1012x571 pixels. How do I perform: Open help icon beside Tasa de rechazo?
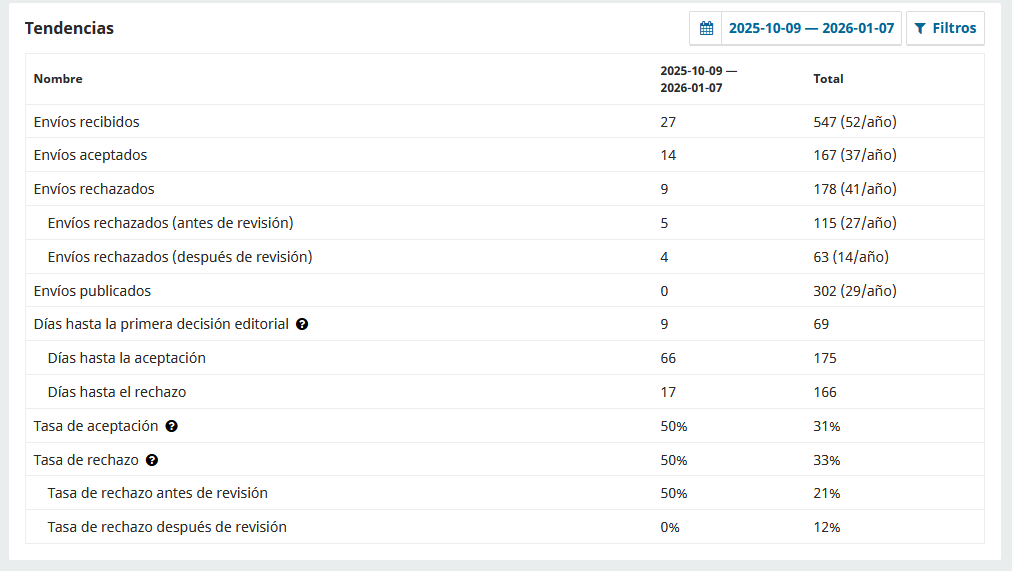tap(152, 460)
